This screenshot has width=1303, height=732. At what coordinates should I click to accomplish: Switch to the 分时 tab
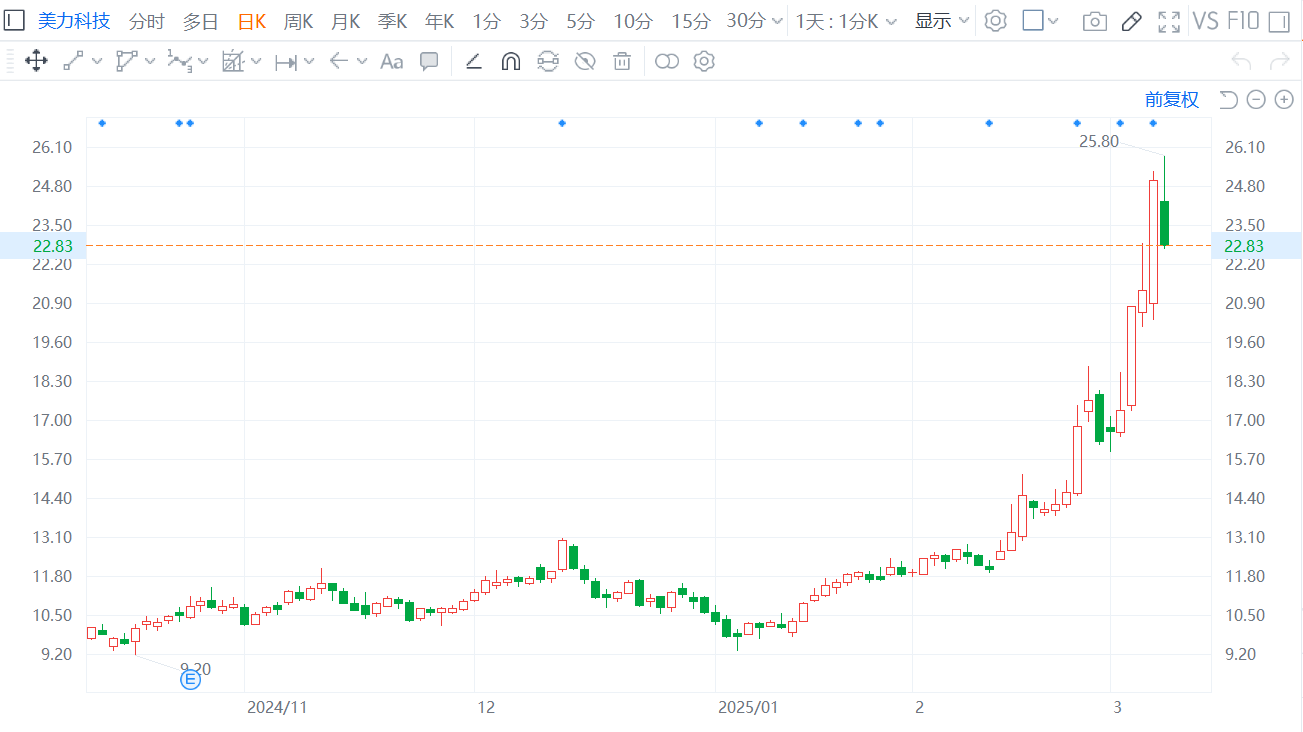(147, 21)
